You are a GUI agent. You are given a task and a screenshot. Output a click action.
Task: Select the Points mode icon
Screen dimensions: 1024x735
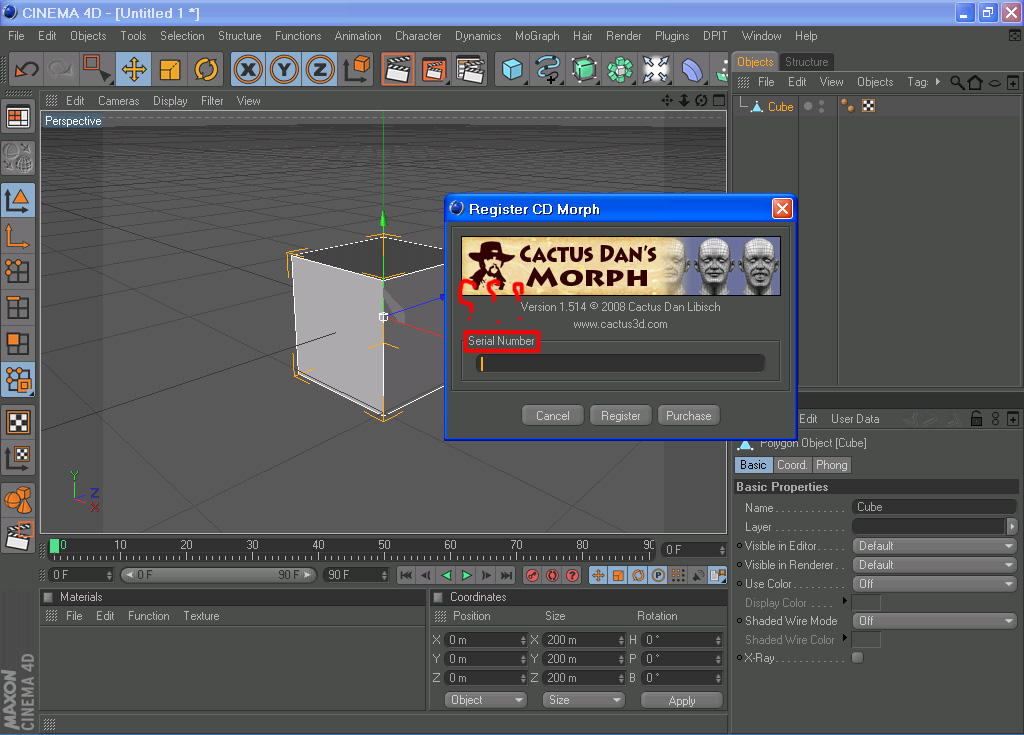coord(18,271)
